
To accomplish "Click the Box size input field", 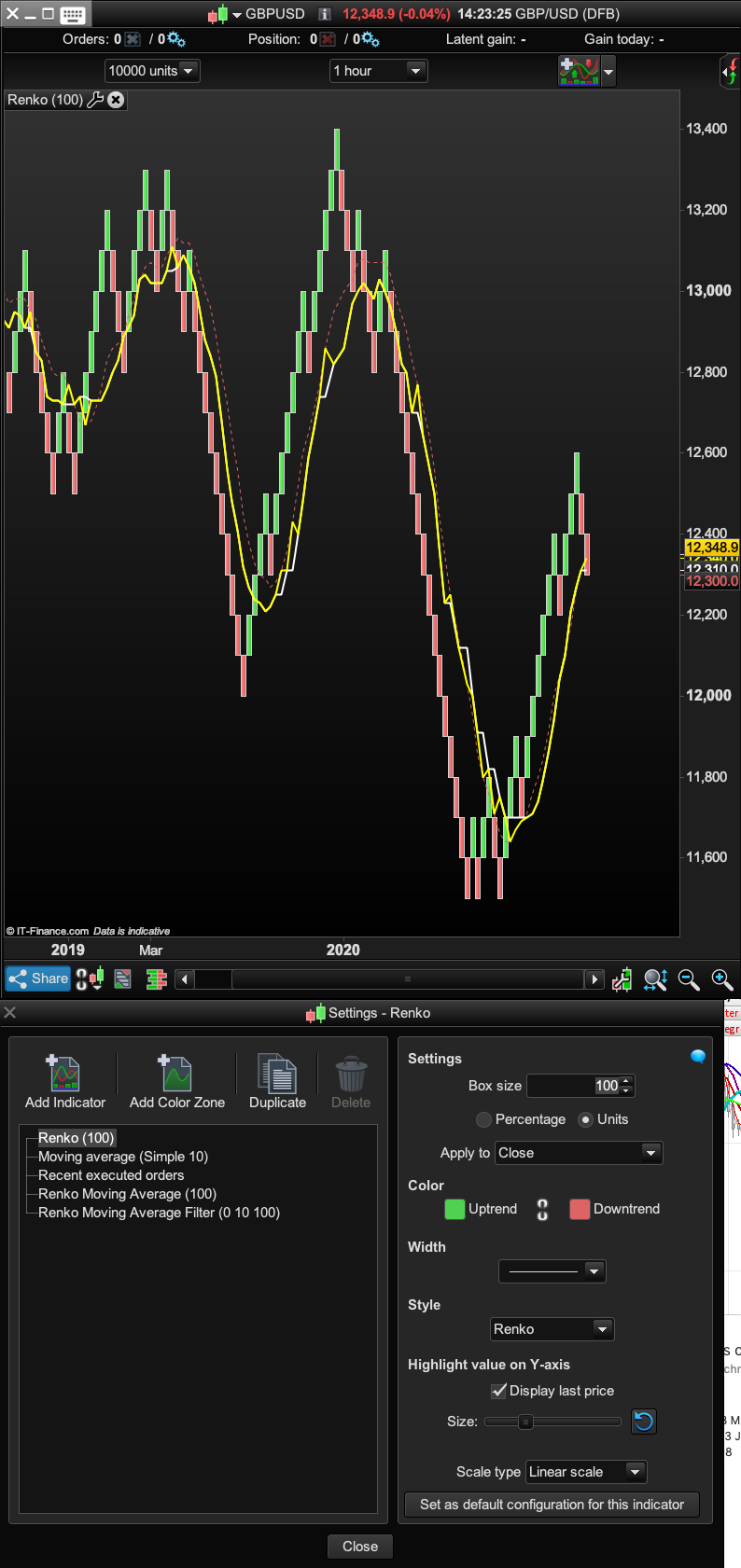I will [x=573, y=1086].
